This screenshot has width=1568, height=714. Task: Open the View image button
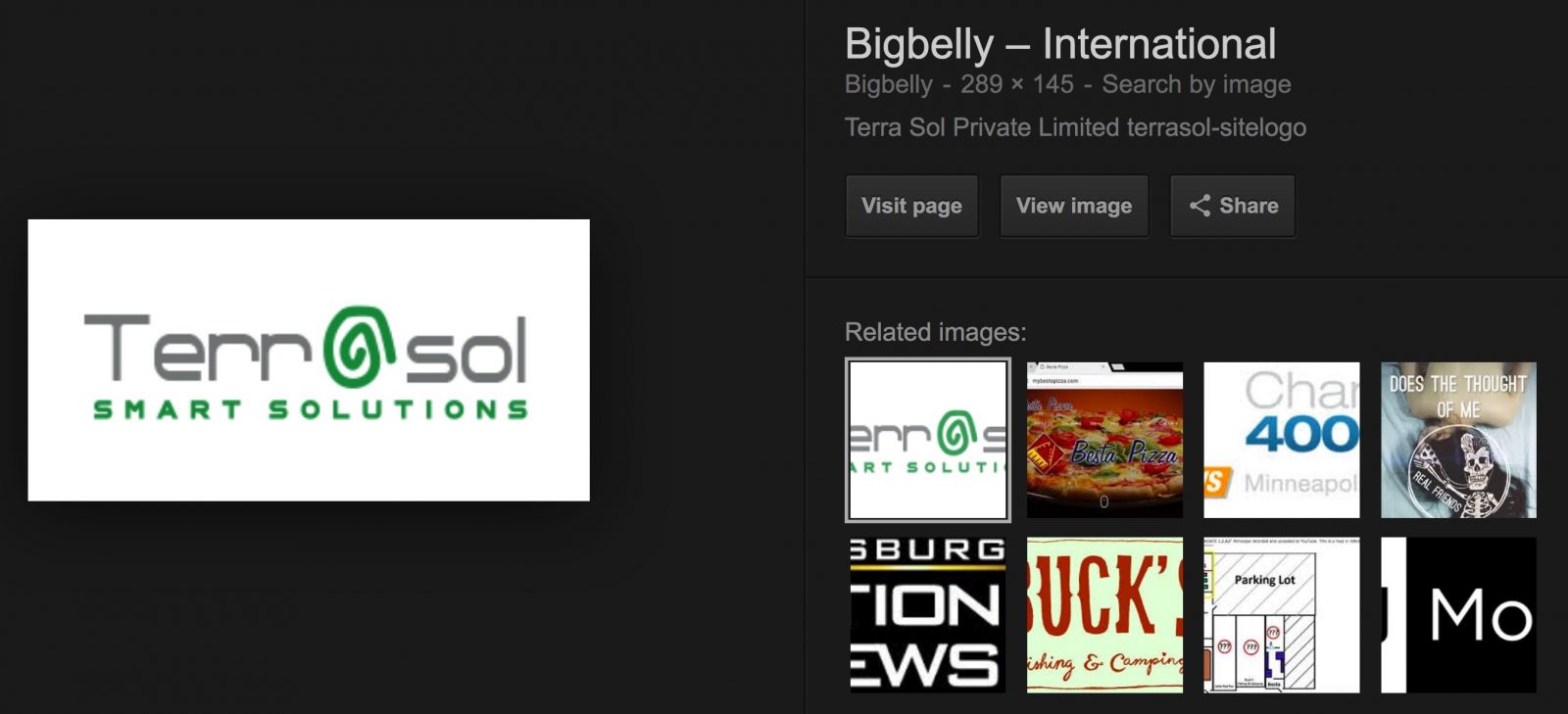[x=1074, y=206]
